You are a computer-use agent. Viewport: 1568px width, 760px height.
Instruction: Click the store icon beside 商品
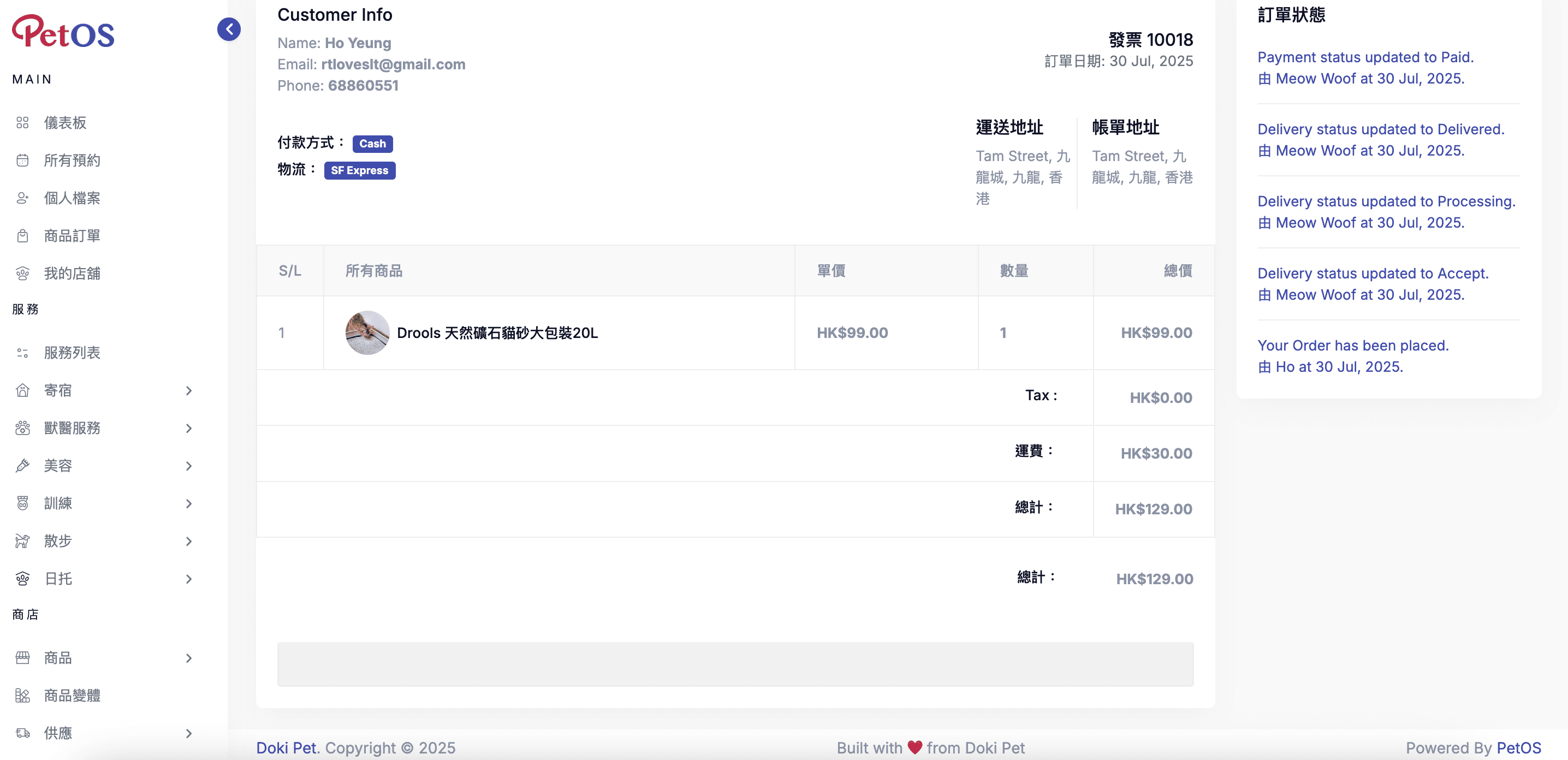coord(22,658)
